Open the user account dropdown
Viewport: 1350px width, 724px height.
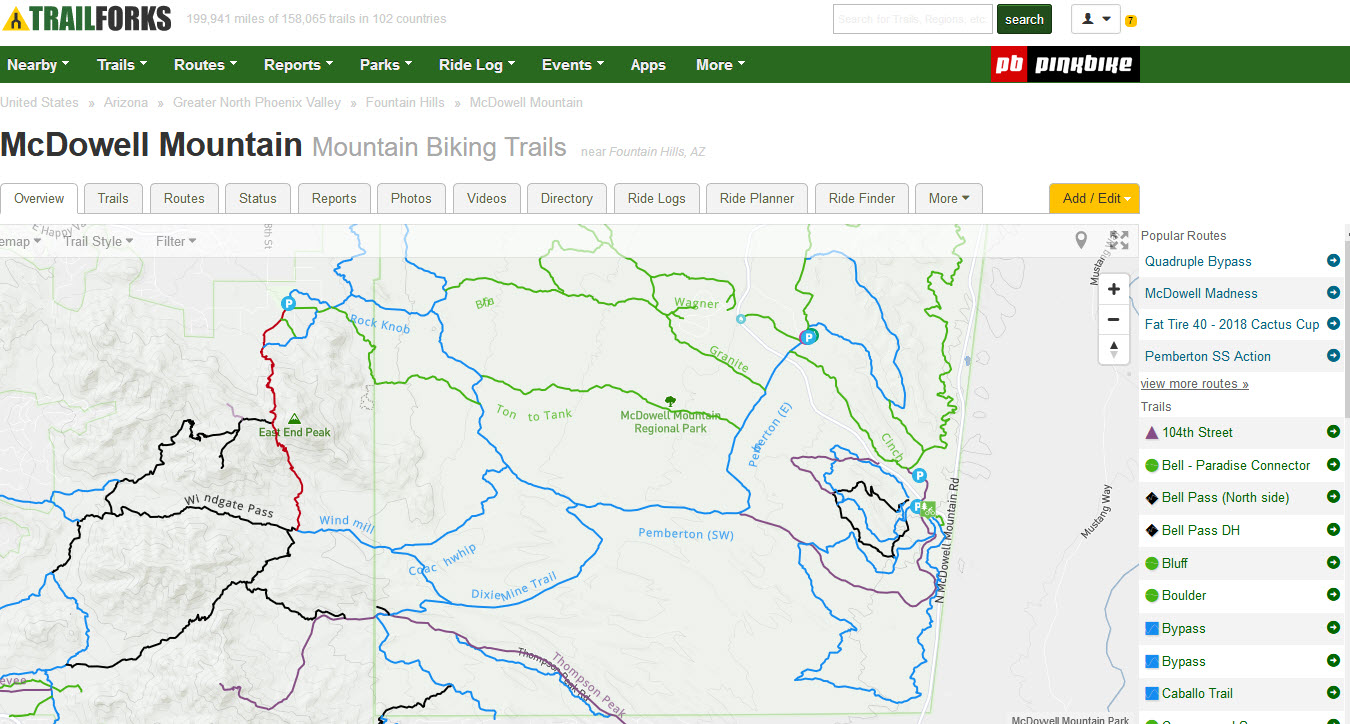[x=1096, y=19]
